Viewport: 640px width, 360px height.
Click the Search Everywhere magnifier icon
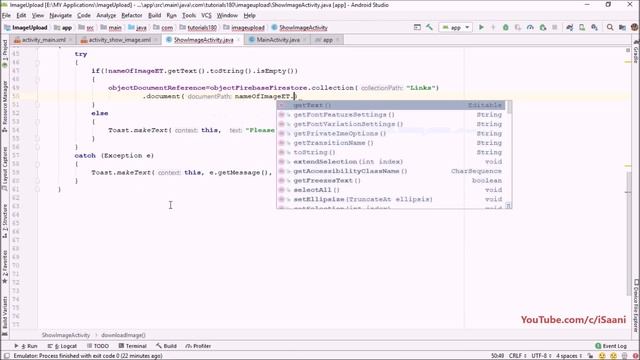(610, 27)
